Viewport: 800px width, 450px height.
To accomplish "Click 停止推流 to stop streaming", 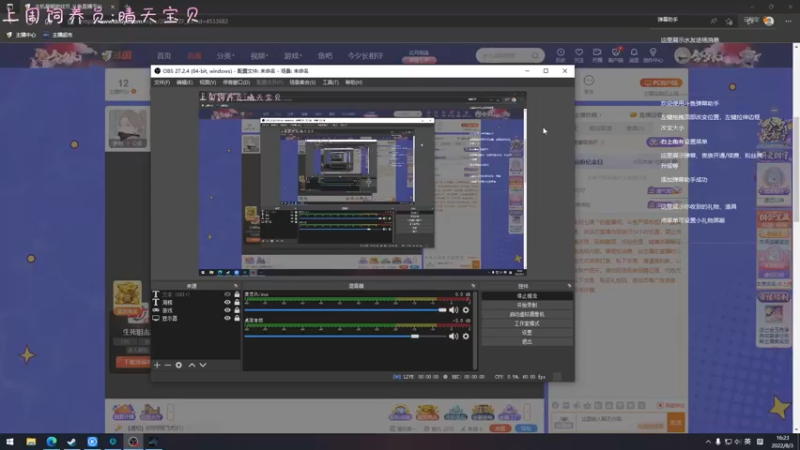I will coord(527,296).
